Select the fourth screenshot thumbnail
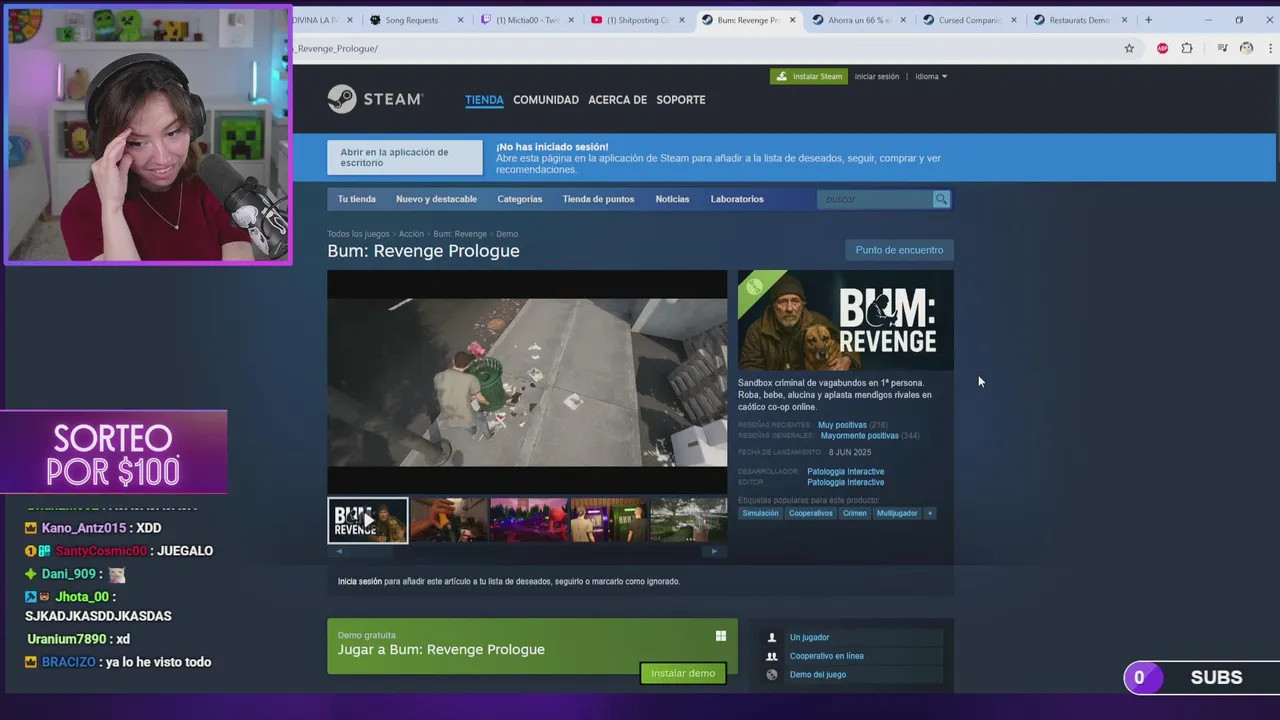Screen dimensions: 1280x720 pyautogui.click(x=609, y=520)
